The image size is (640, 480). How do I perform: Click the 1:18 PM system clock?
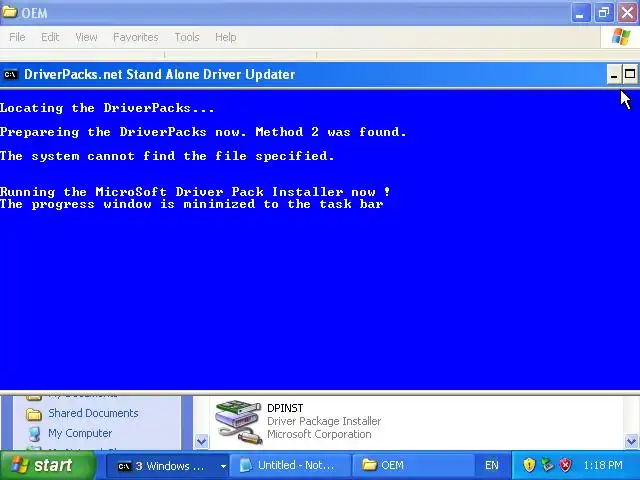(x=603, y=465)
